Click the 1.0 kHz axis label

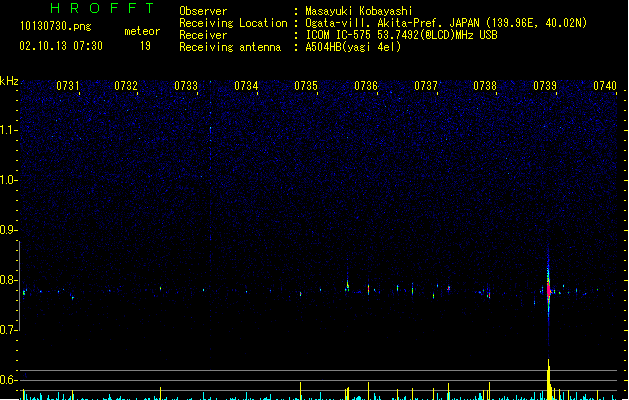coord(9,180)
